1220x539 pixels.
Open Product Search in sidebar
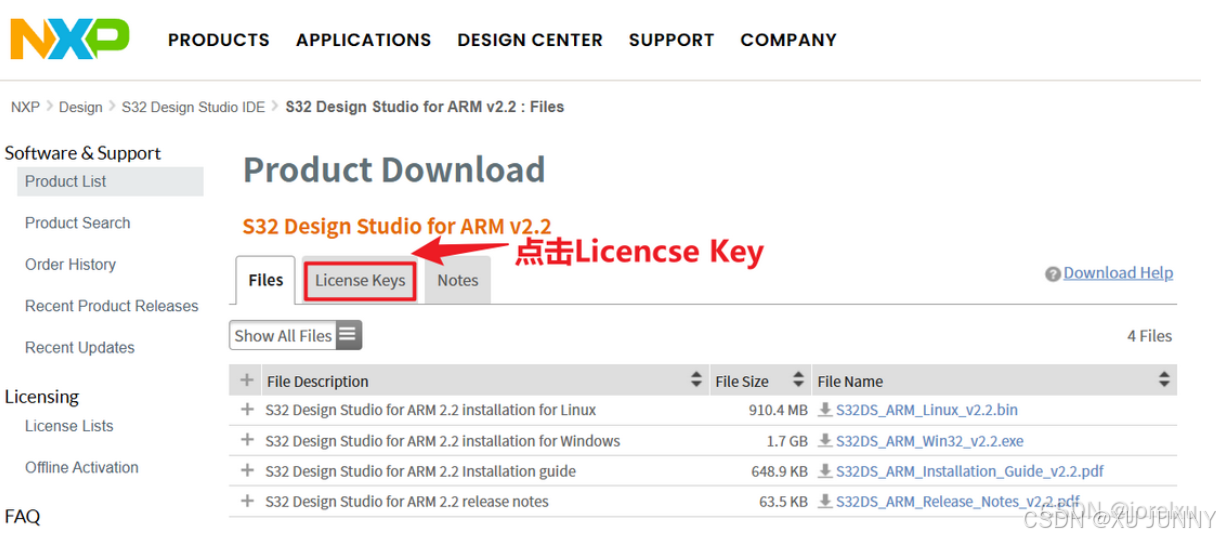click(78, 223)
